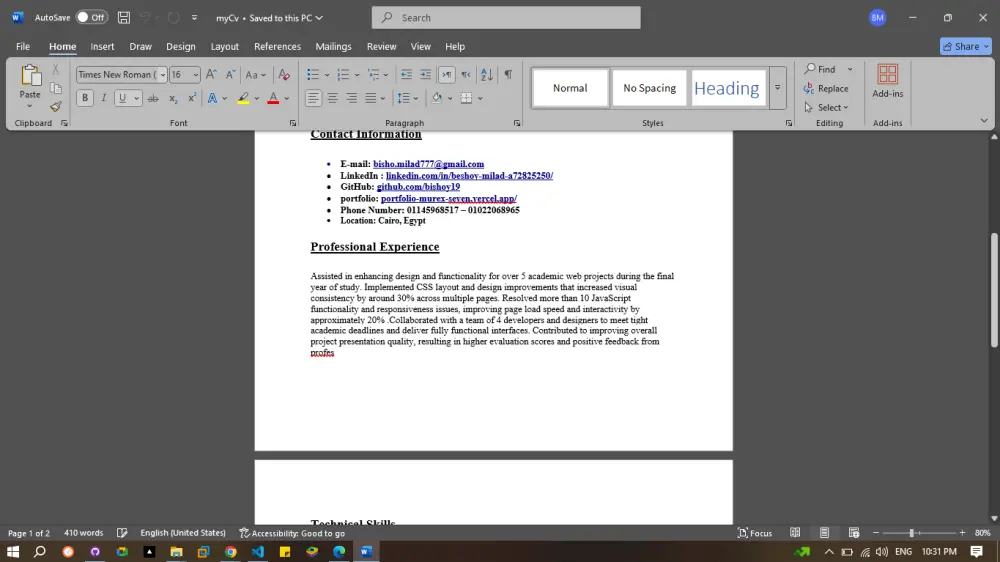This screenshot has height=562, width=1000.
Task: Open highlight color dropdown arrow
Action: pyautogui.click(x=256, y=98)
